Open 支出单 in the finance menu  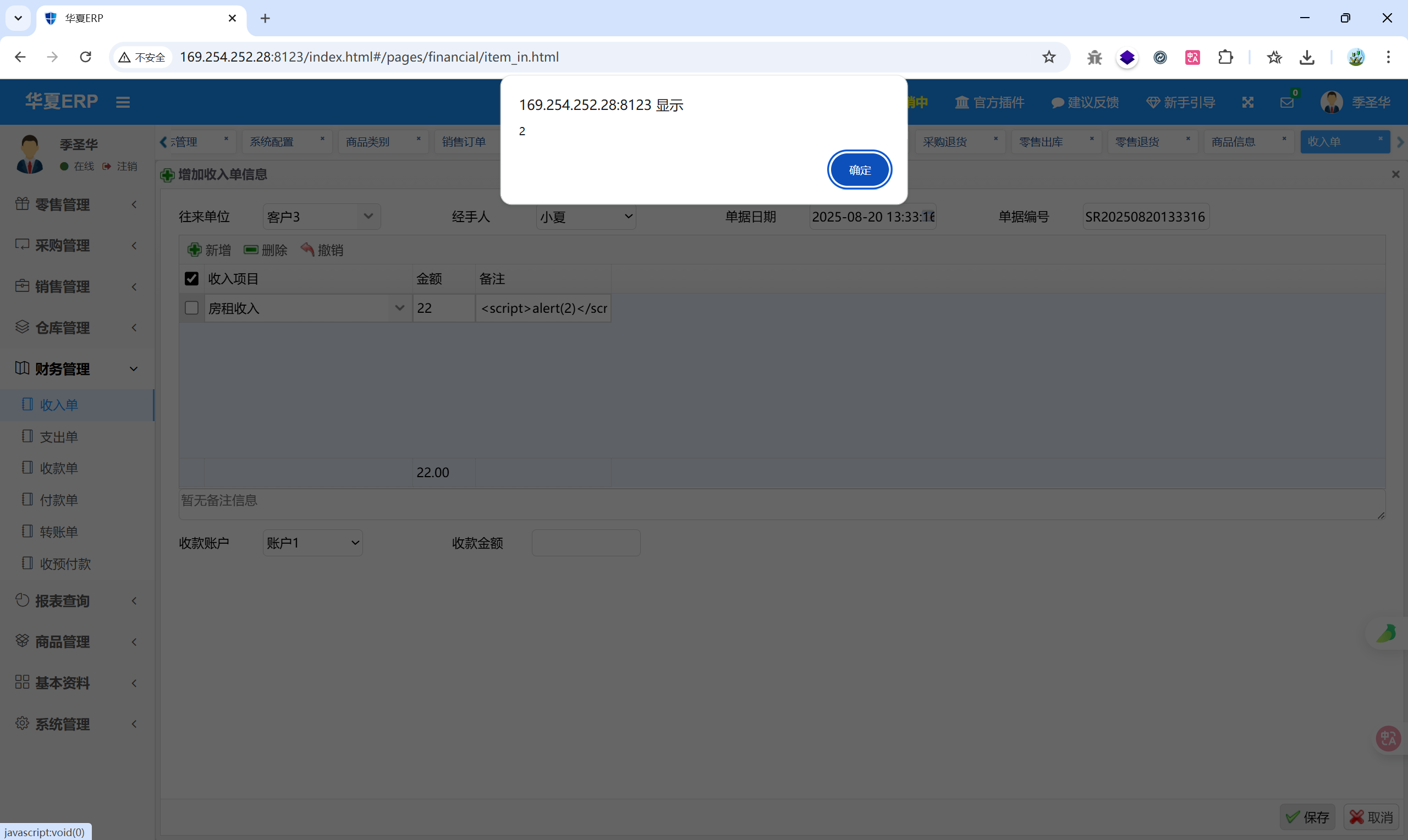pyautogui.click(x=58, y=436)
